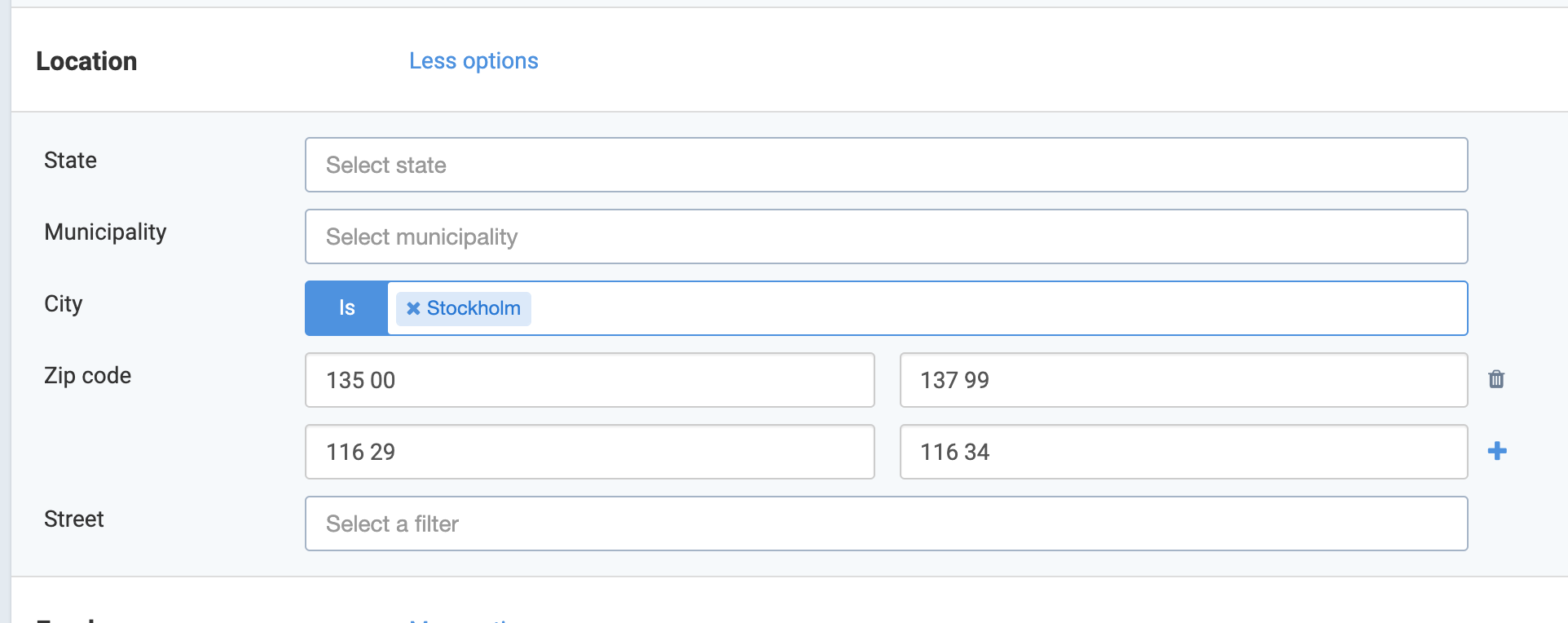Click the Municipality field label
This screenshot has height=623, width=1568.
(105, 232)
